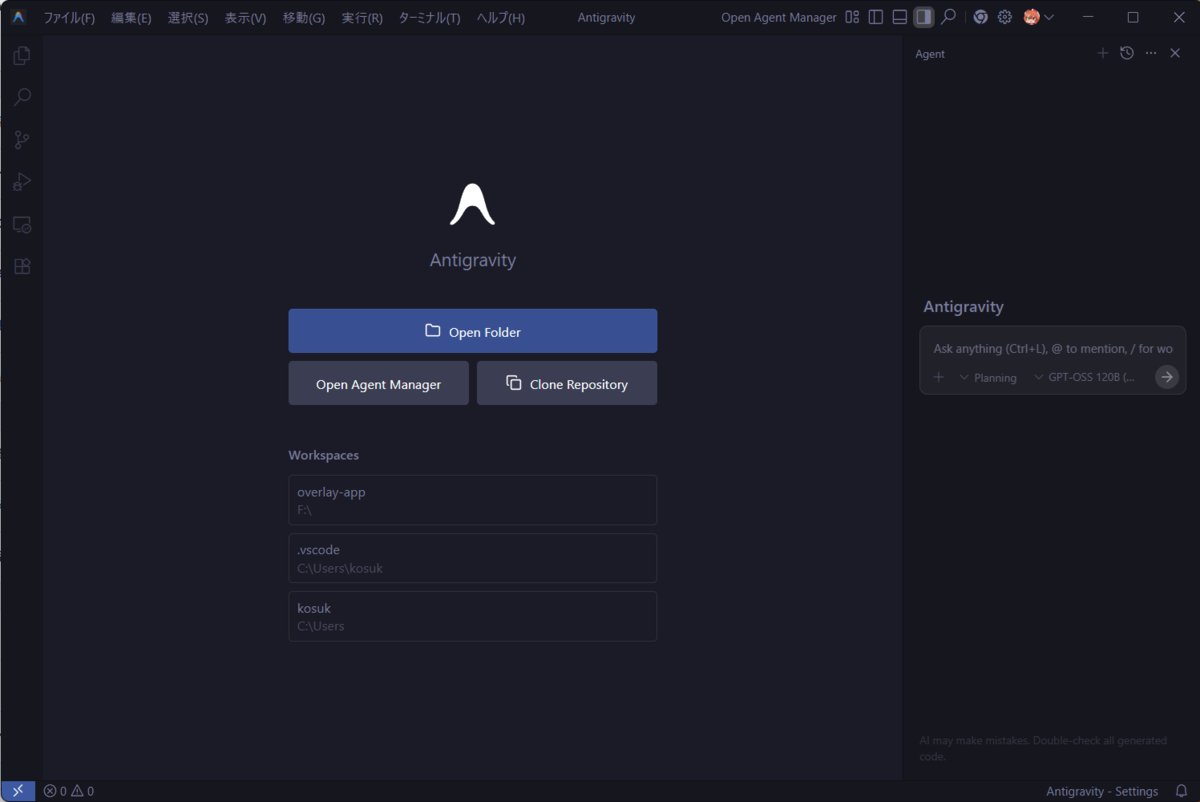The width and height of the screenshot is (1200, 802).
Task: Open the Remote Explorer view
Action: 21,225
